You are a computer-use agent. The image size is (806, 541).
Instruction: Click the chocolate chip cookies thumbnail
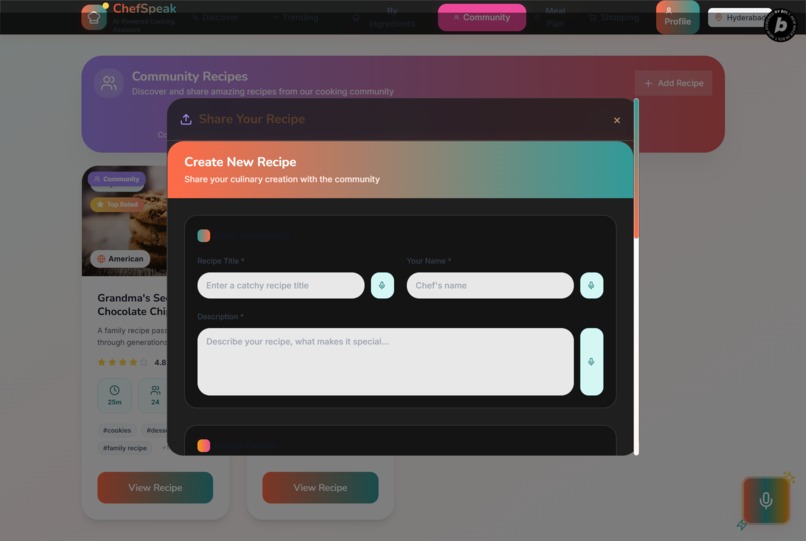pos(124,221)
